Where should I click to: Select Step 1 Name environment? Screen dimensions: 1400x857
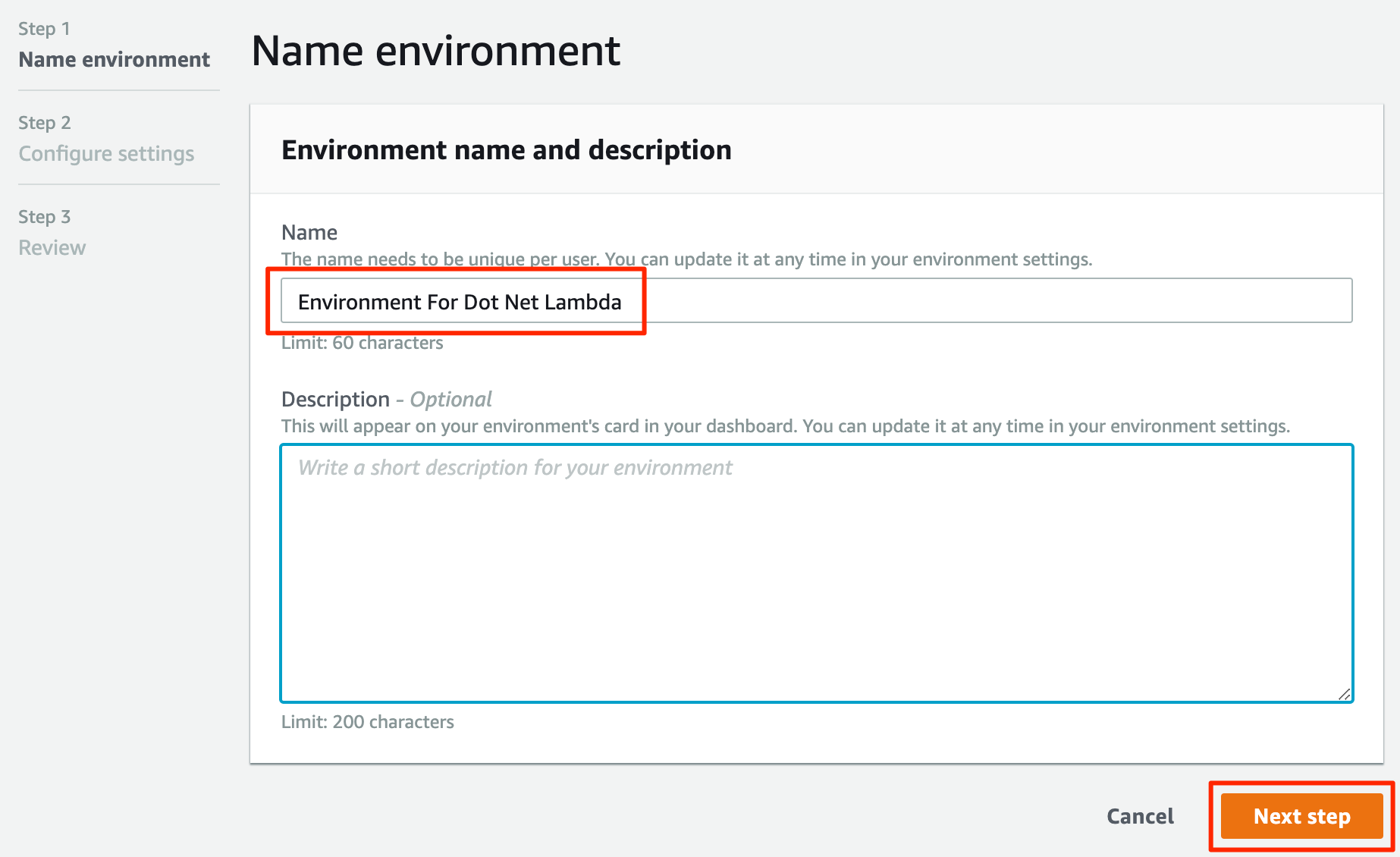[115, 59]
